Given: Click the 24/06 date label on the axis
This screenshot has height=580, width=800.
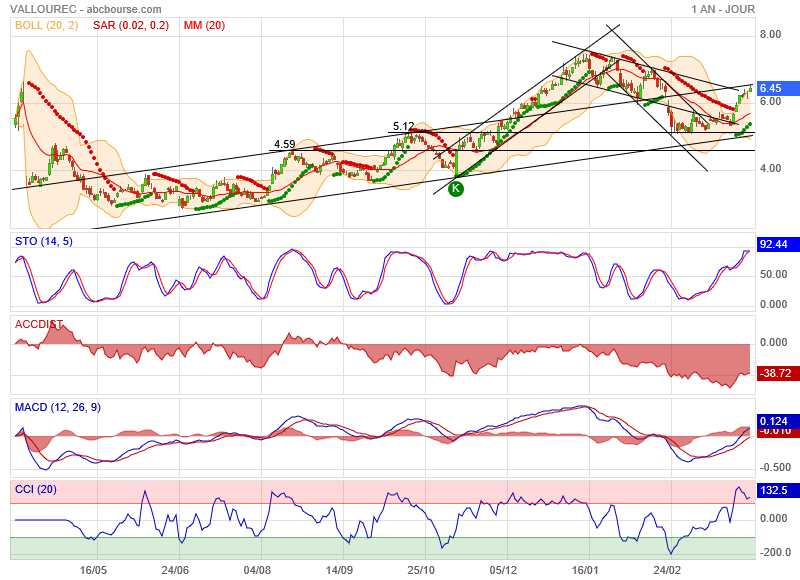Looking at the screenshot, I should (x=175, y=570).
